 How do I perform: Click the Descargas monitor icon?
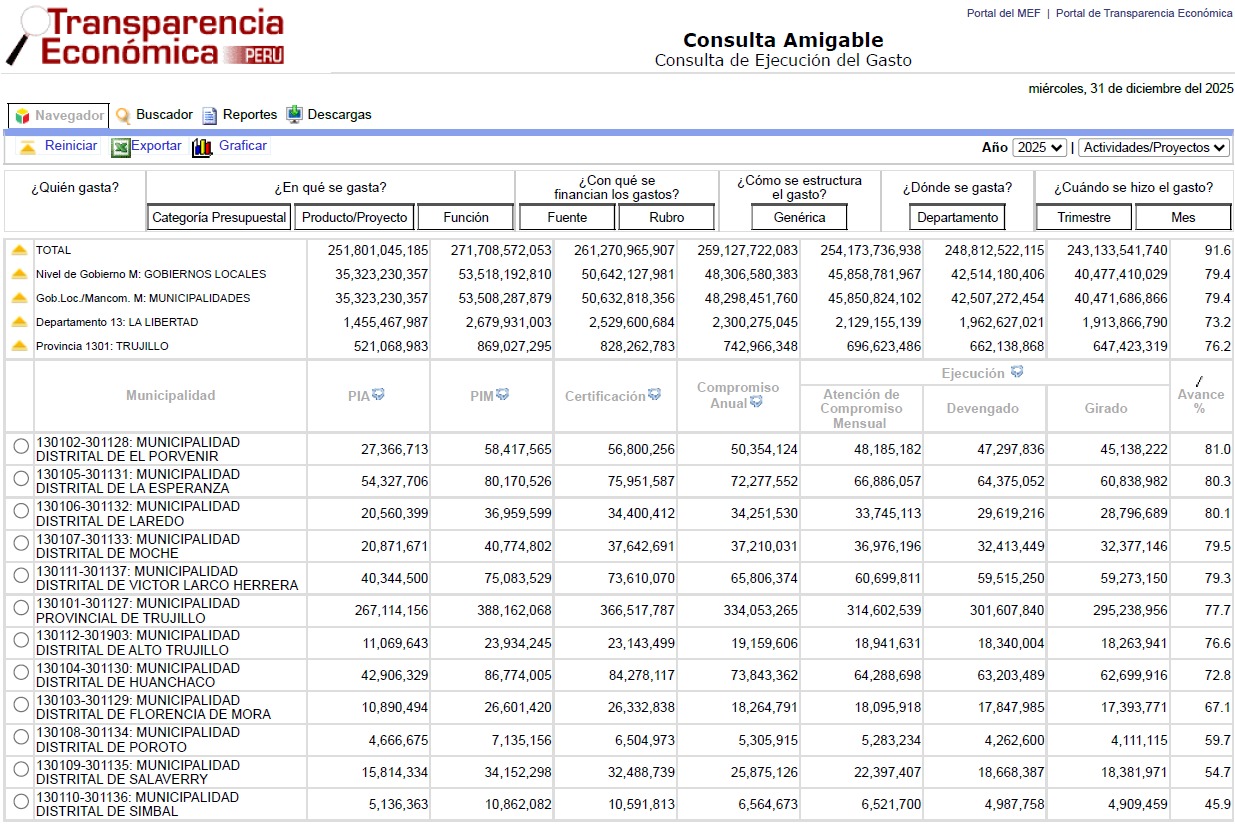click(x=294, y=115)
